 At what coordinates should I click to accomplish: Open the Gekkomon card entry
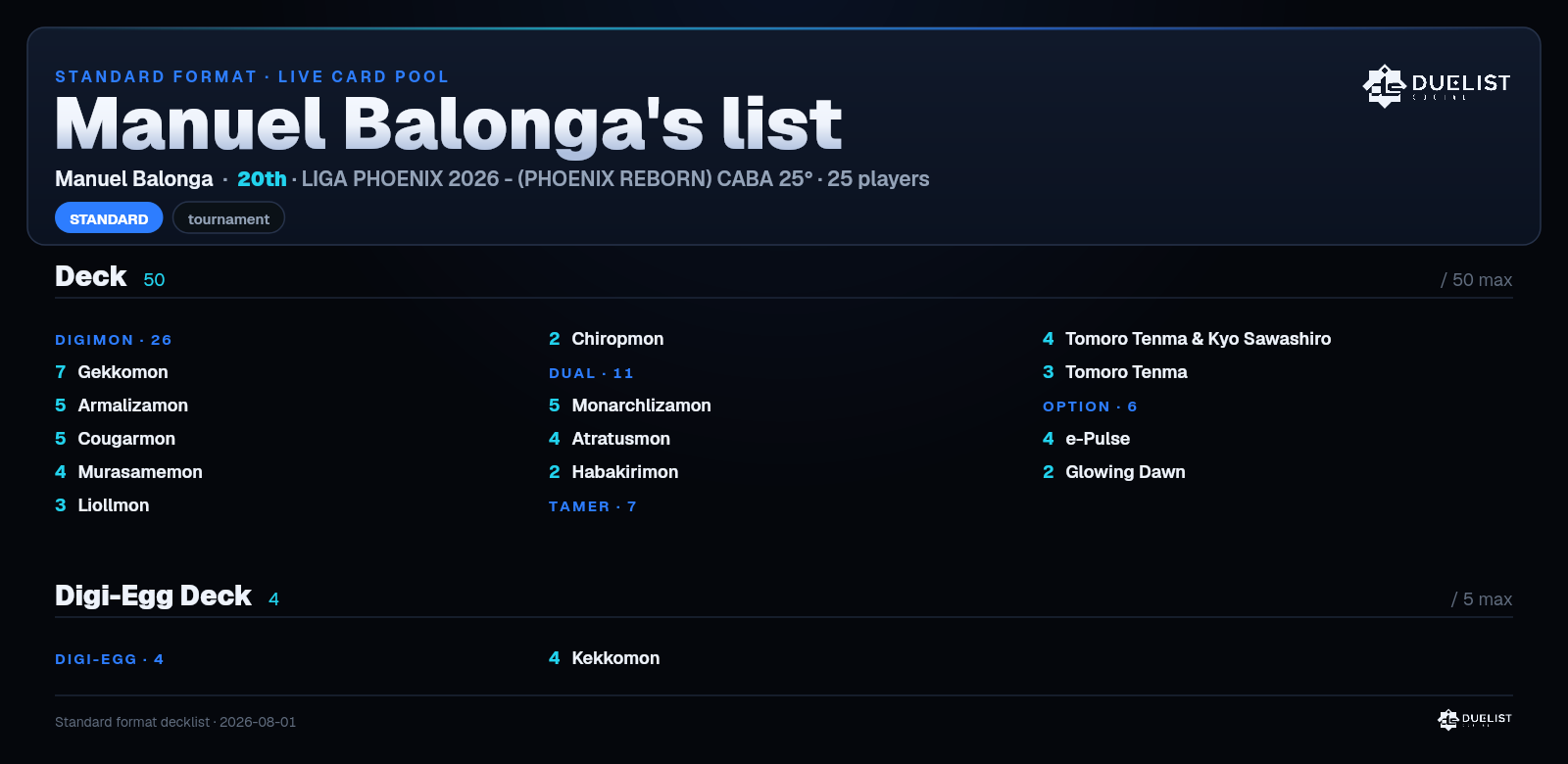click(x=112, y=372)
